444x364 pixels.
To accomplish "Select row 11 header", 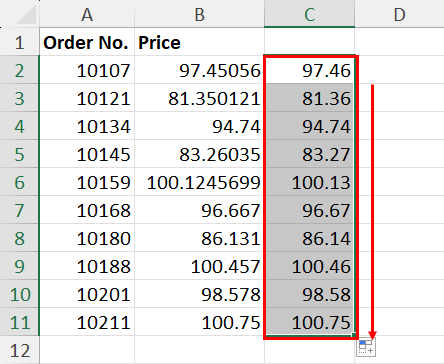I will [19, 322].
